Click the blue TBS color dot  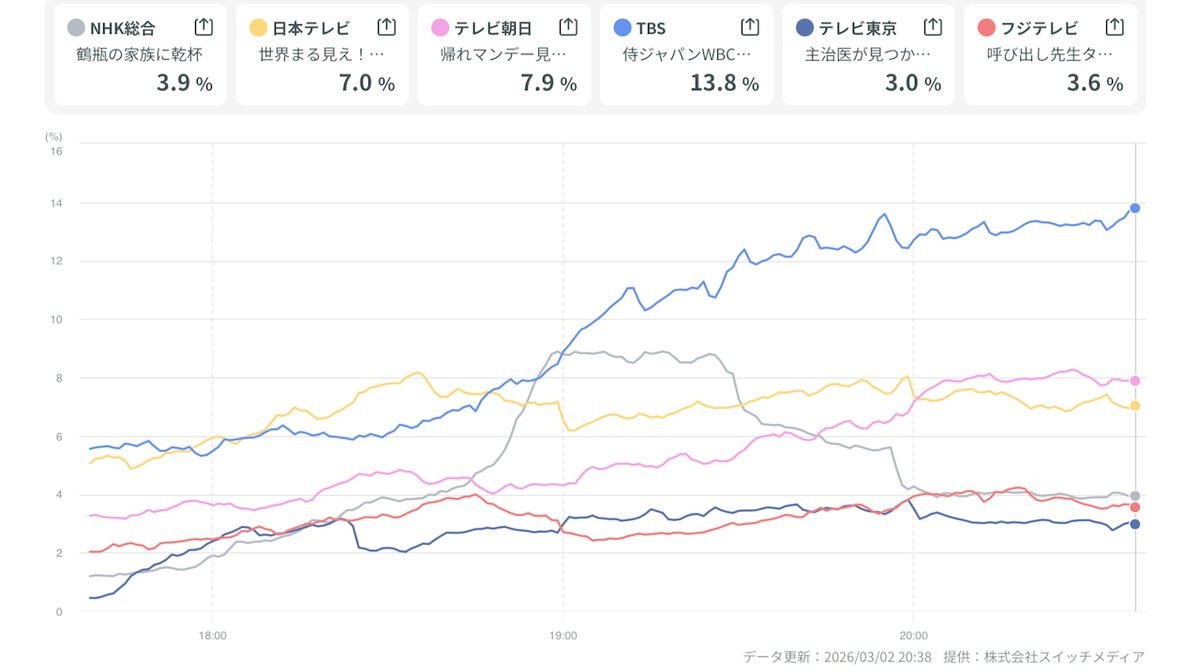(623, 28)
